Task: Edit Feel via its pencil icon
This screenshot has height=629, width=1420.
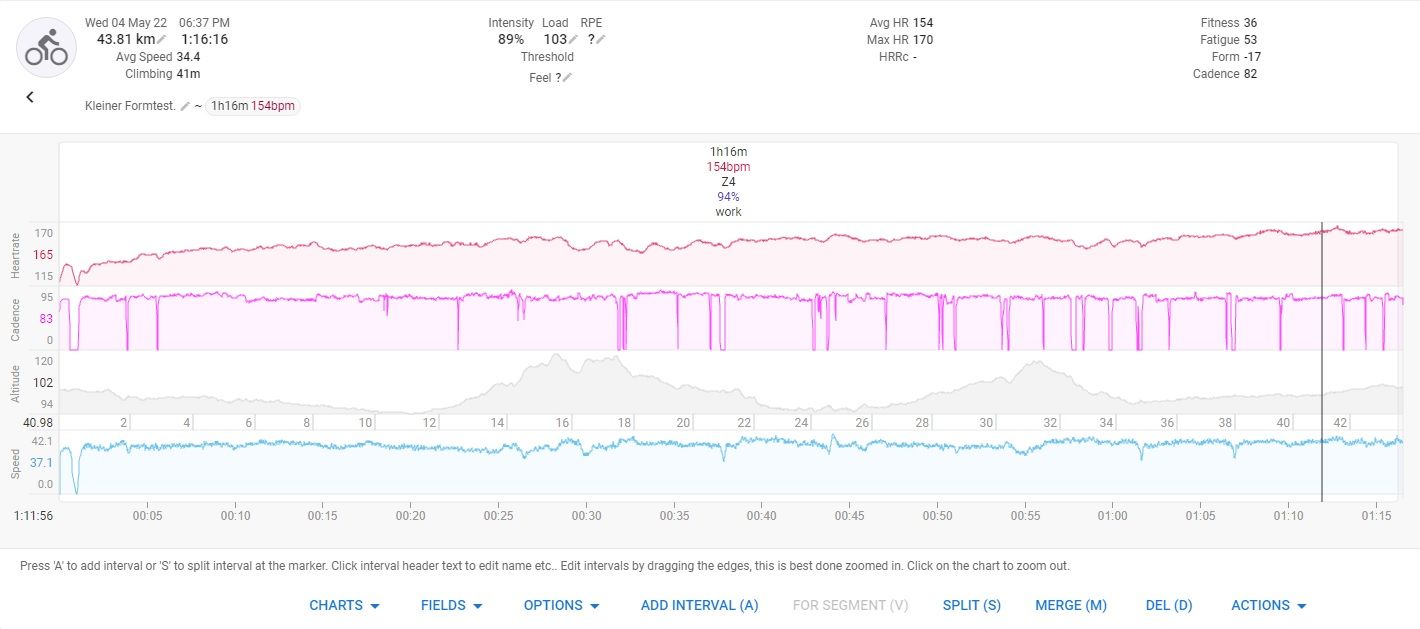Action: (x=567, y=78)
